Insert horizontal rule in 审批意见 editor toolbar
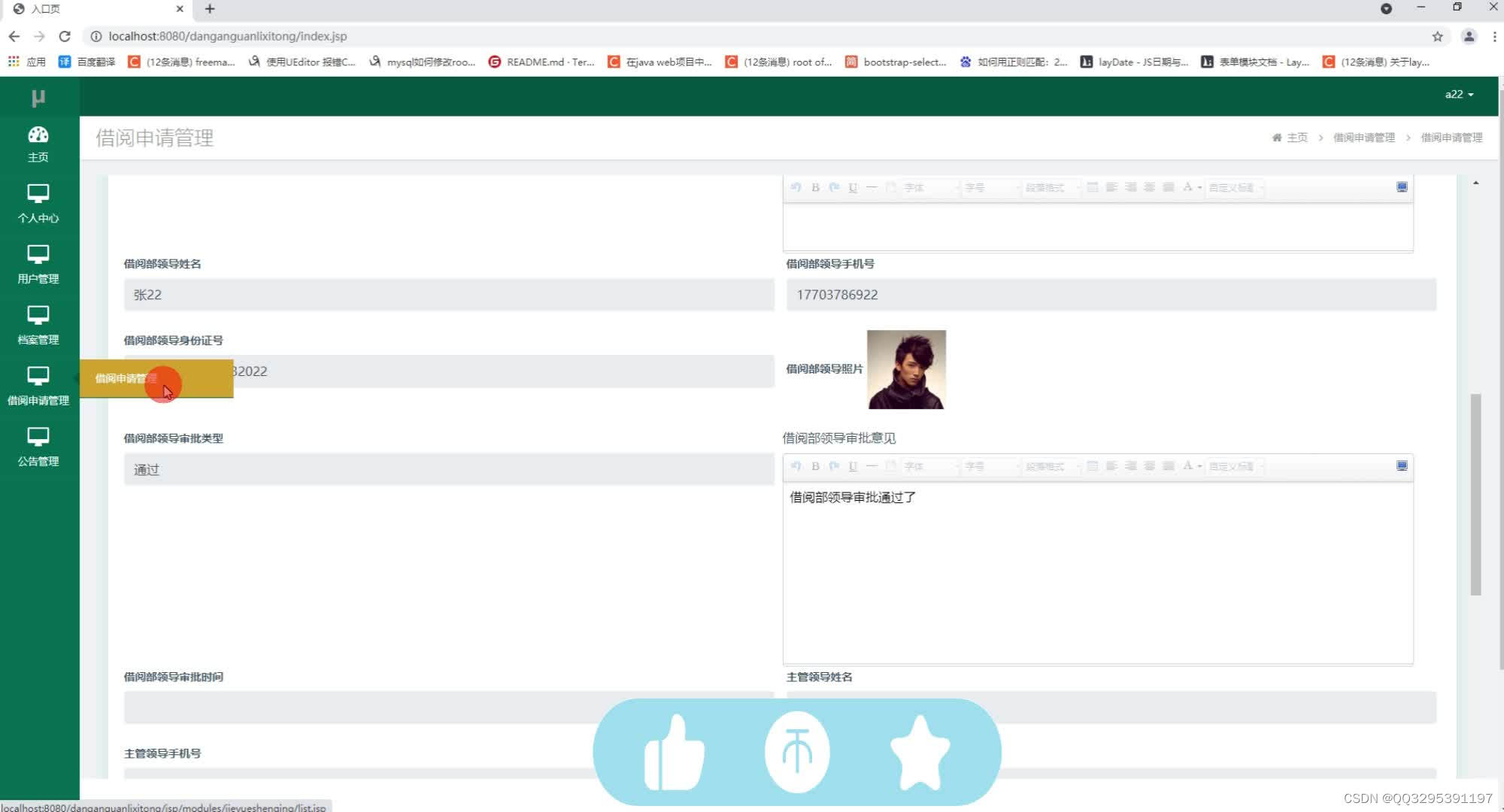 pyautogui.click(x=872, y=466)
